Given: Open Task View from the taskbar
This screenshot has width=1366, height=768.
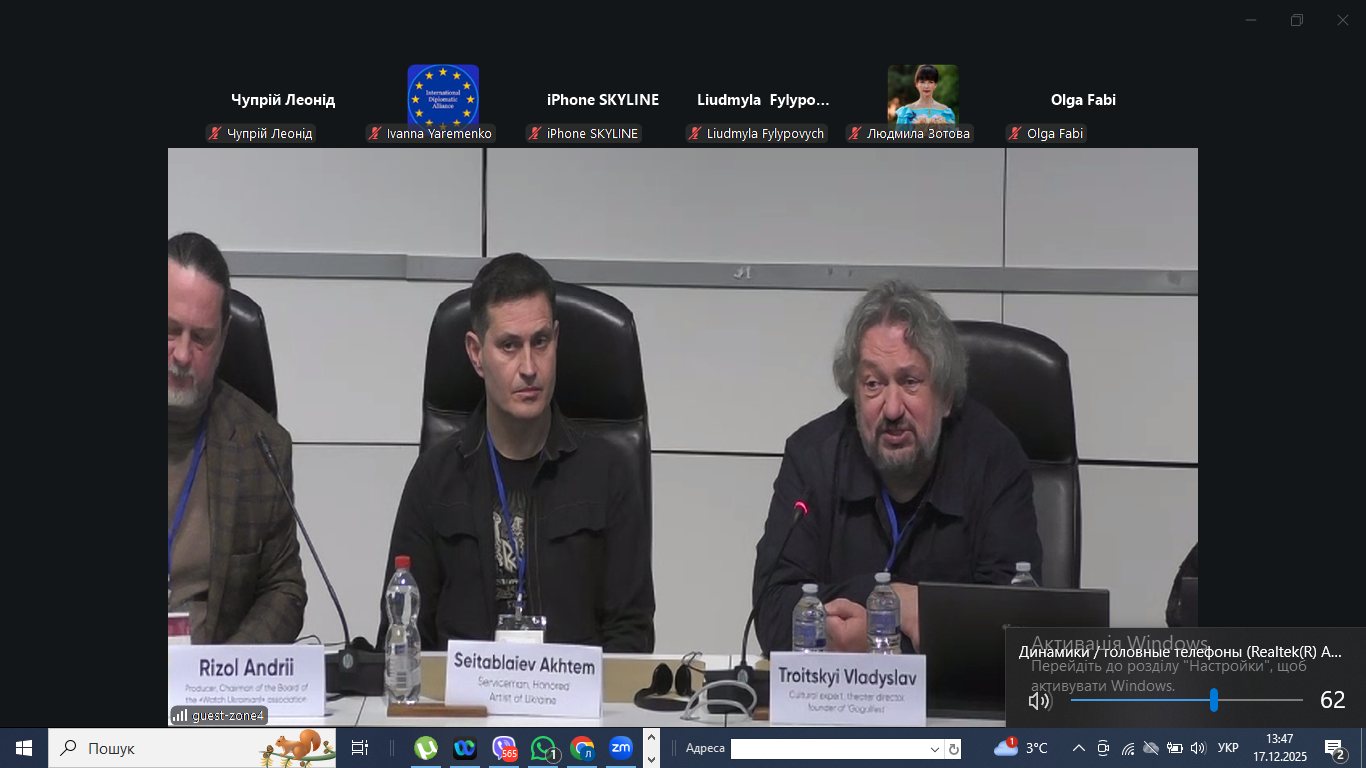Looking at the screenshot, I should [x=360, y=748].
